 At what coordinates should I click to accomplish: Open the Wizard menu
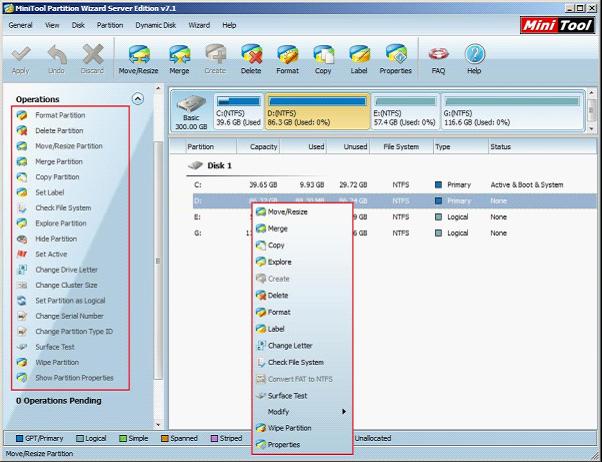click(x=199, y=25)
